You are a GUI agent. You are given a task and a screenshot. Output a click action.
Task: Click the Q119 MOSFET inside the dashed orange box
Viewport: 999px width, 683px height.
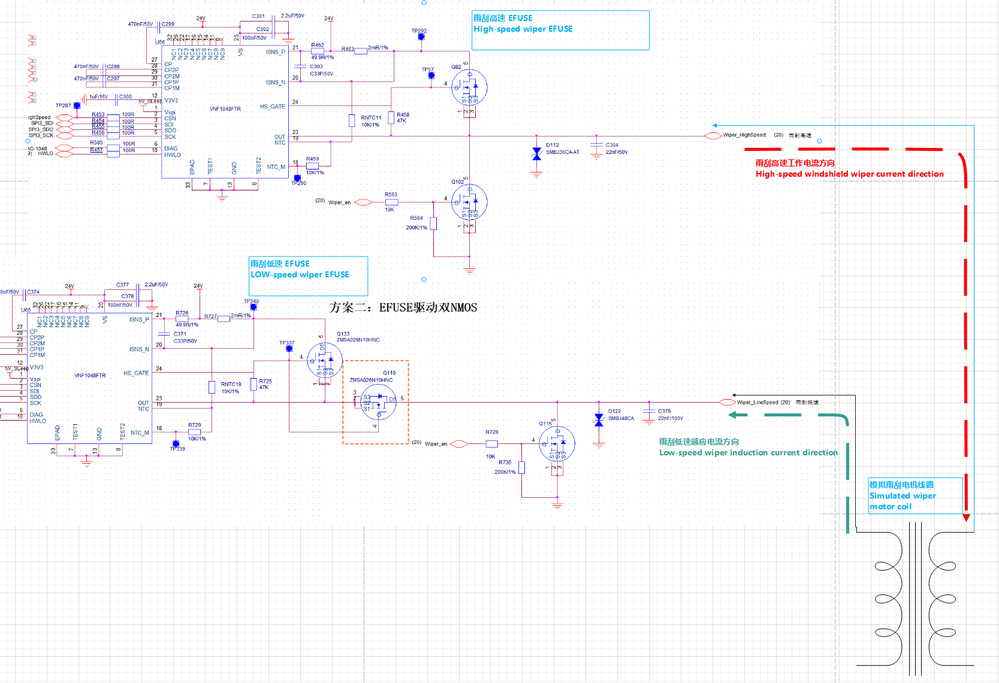coord(378,403)
